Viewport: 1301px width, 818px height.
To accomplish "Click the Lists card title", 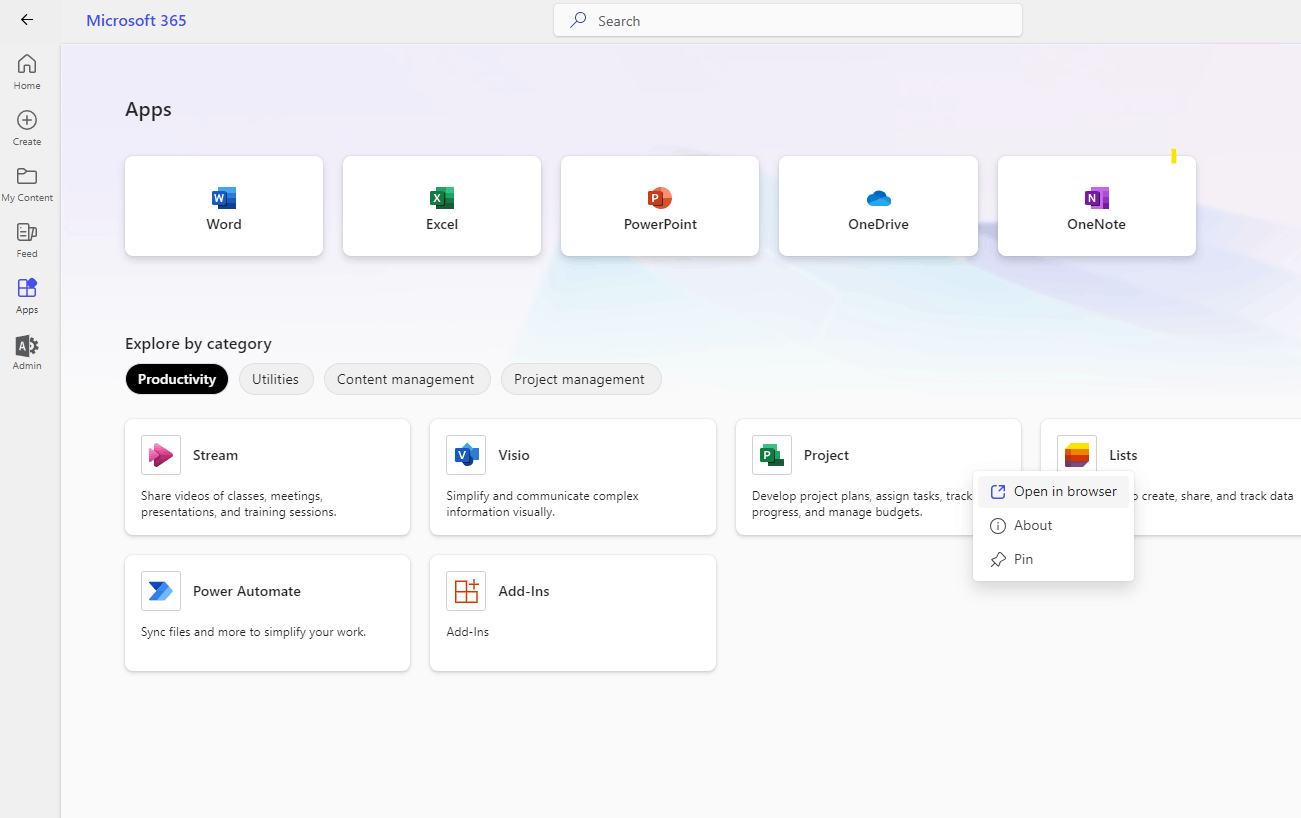I will pyautogui.click(x=1123, y=455).
